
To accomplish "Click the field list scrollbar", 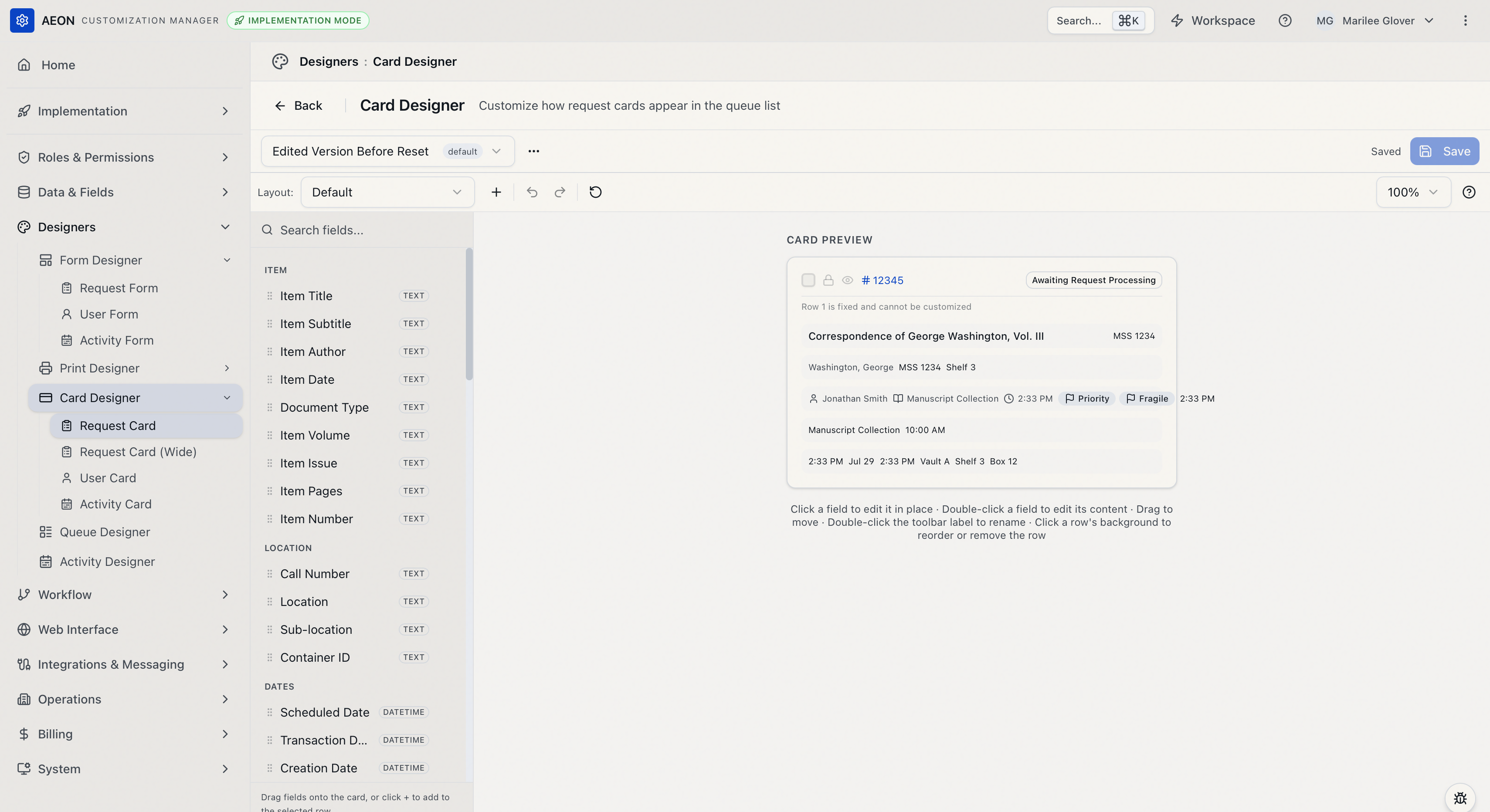I will (x=469, y=314).
